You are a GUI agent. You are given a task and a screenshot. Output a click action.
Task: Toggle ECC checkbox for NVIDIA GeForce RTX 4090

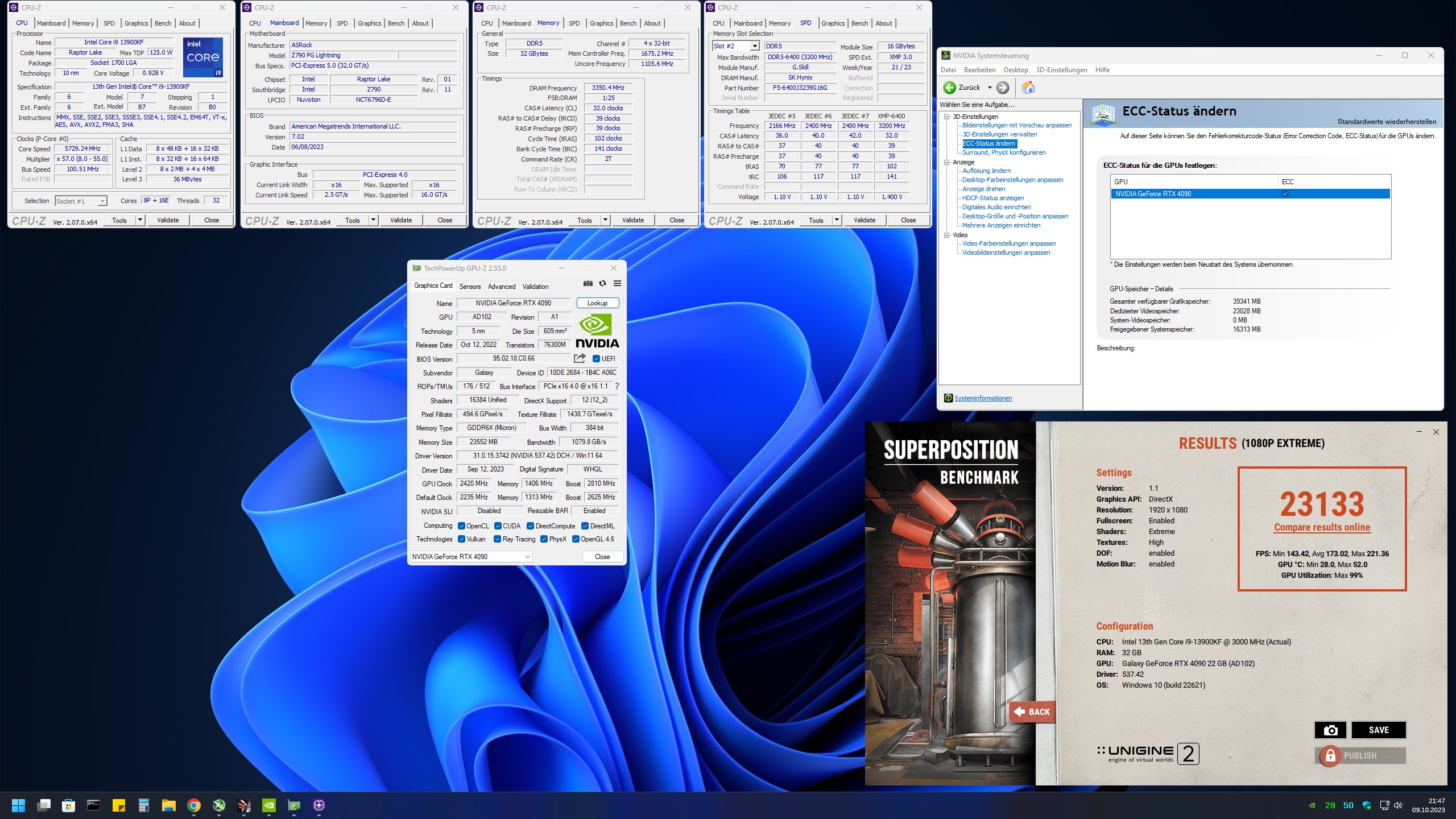[1285, 194]
